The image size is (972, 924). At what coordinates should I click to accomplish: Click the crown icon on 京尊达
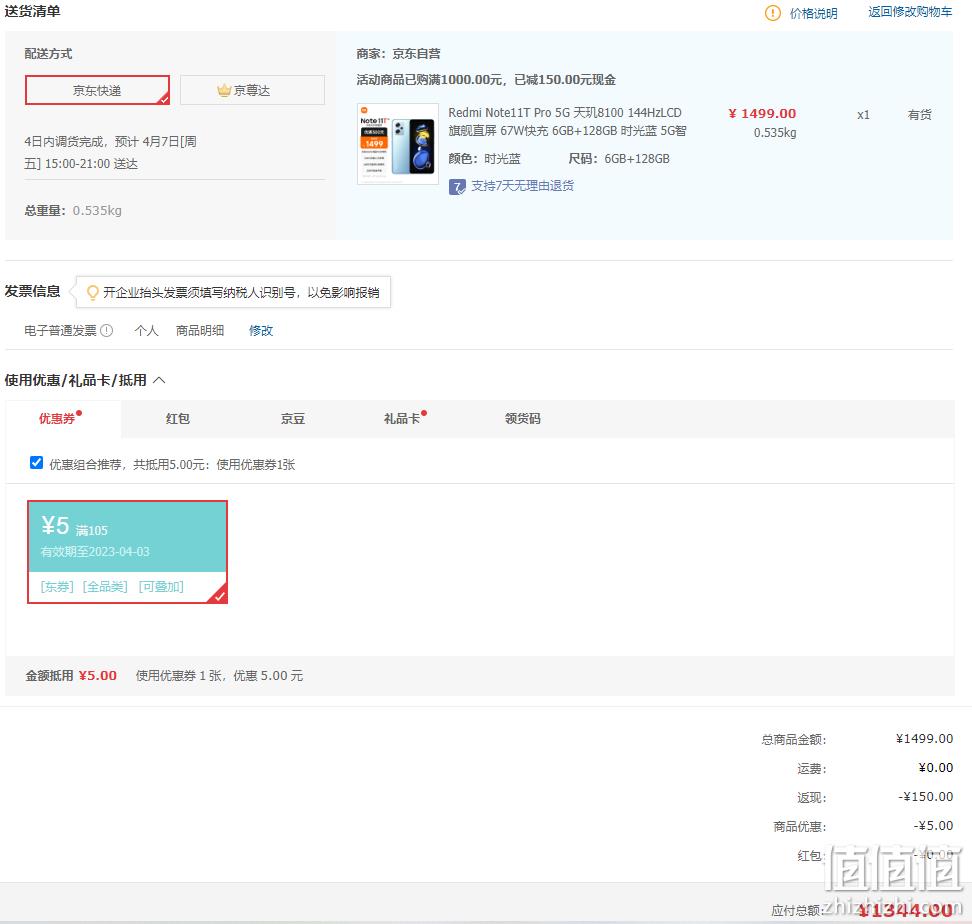tap(224, 90)
